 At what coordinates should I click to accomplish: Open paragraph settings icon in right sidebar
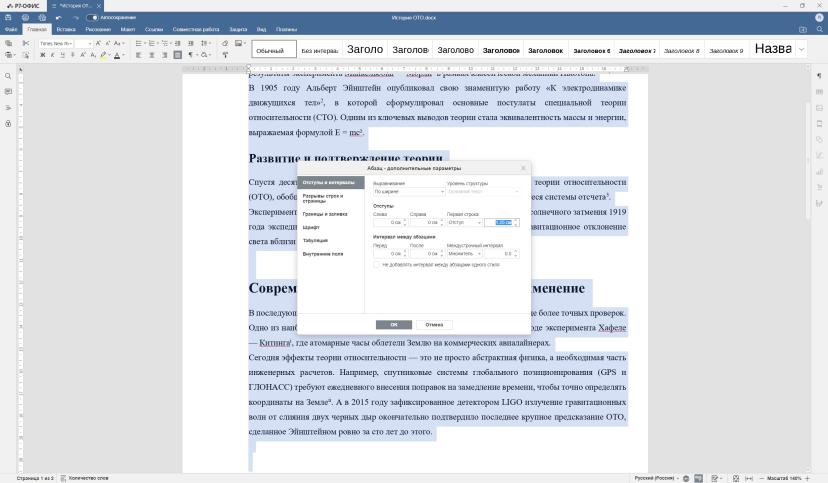[819, 76]
